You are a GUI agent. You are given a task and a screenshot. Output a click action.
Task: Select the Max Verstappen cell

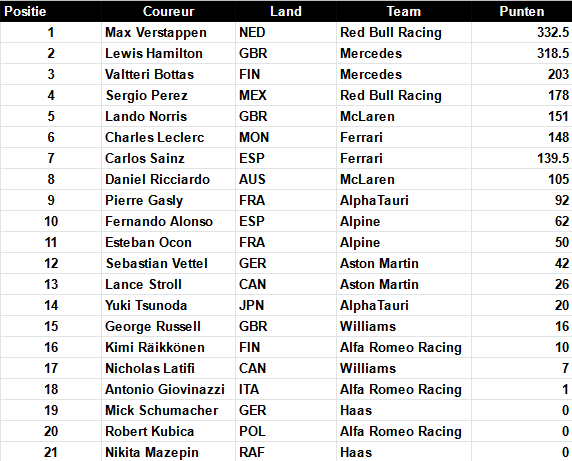pyautogui.click(x=168, y=32)
